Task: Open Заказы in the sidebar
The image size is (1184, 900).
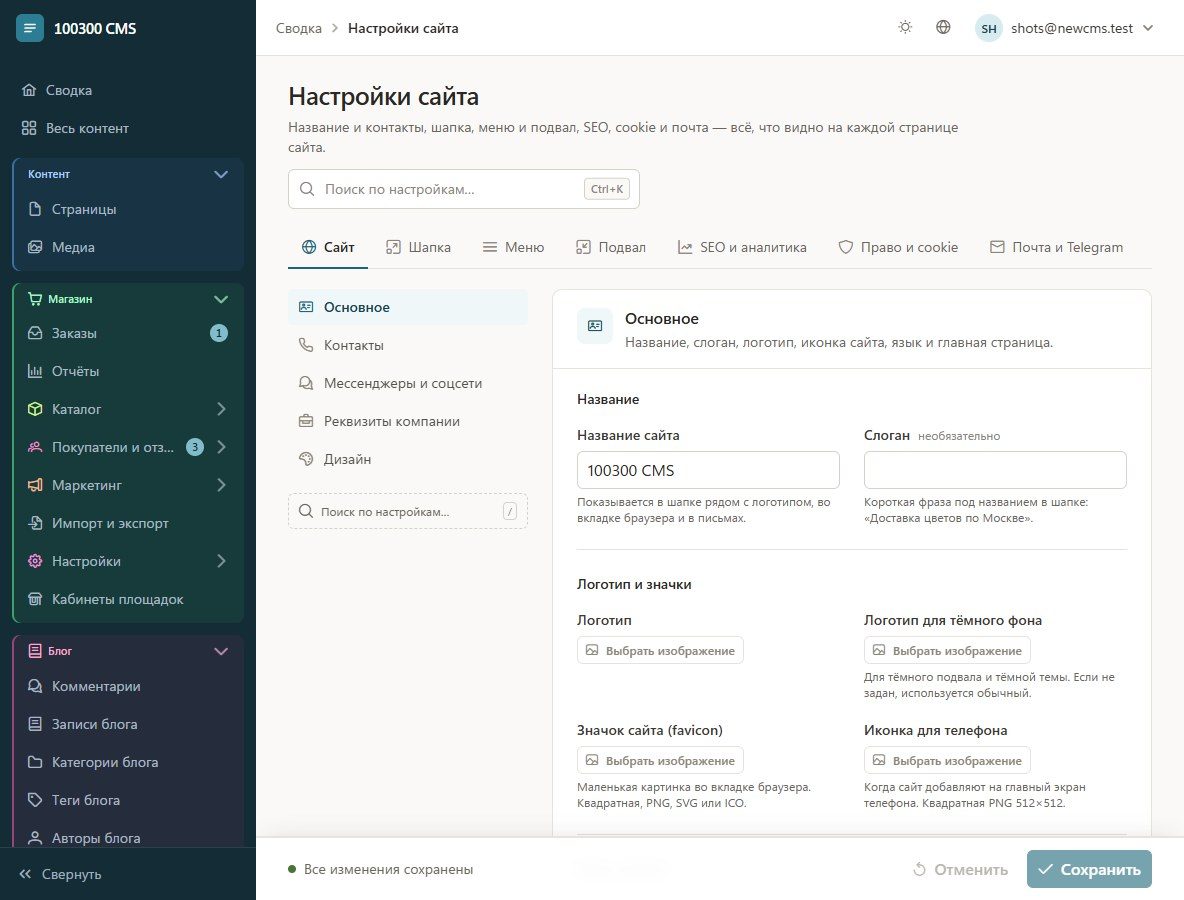Action: tap(128, 333)
